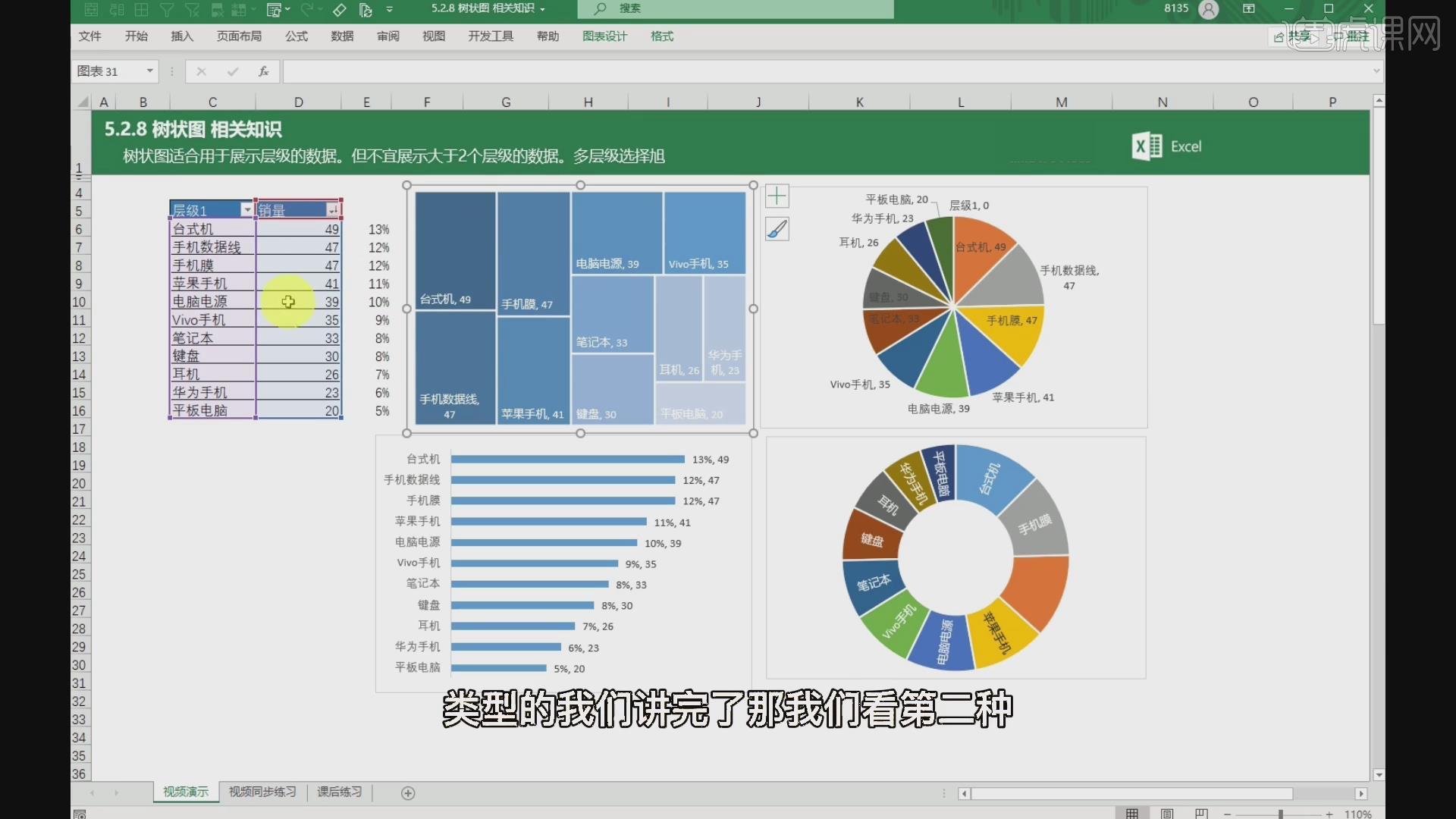Click the search box in the title bar

[x=736, y=8]
